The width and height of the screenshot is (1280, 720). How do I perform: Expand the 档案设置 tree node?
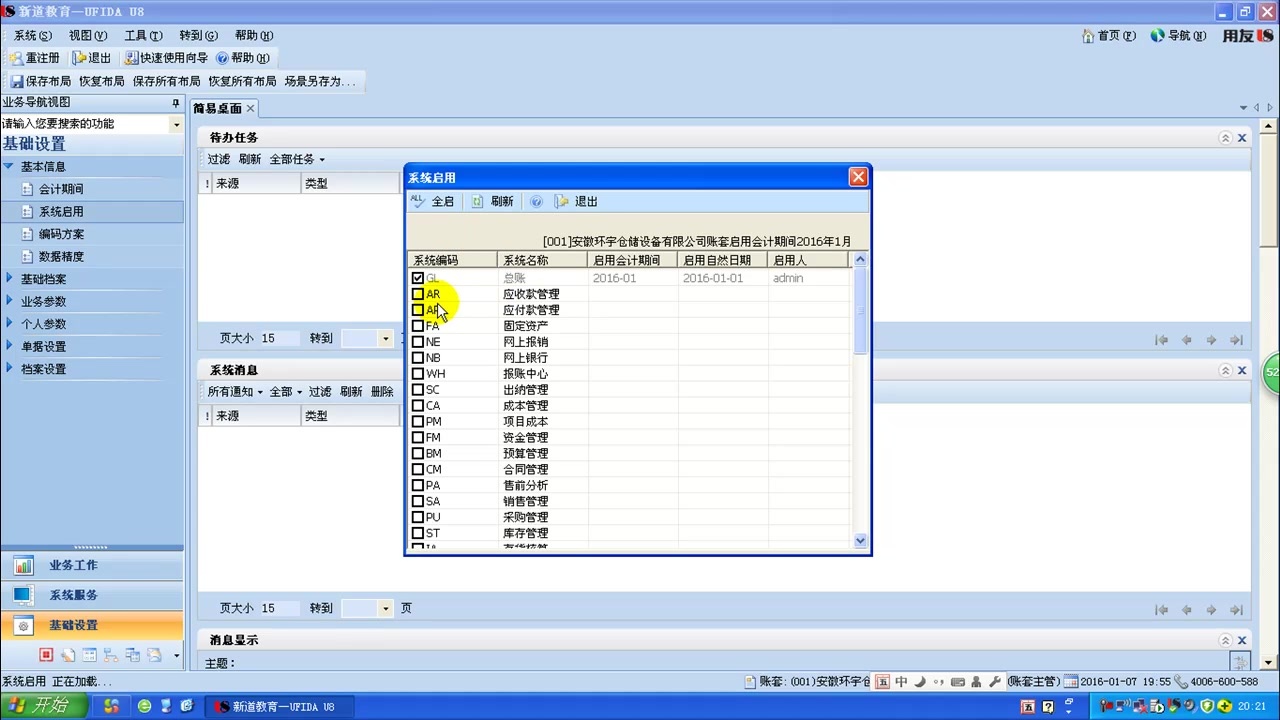pos(9,369)
